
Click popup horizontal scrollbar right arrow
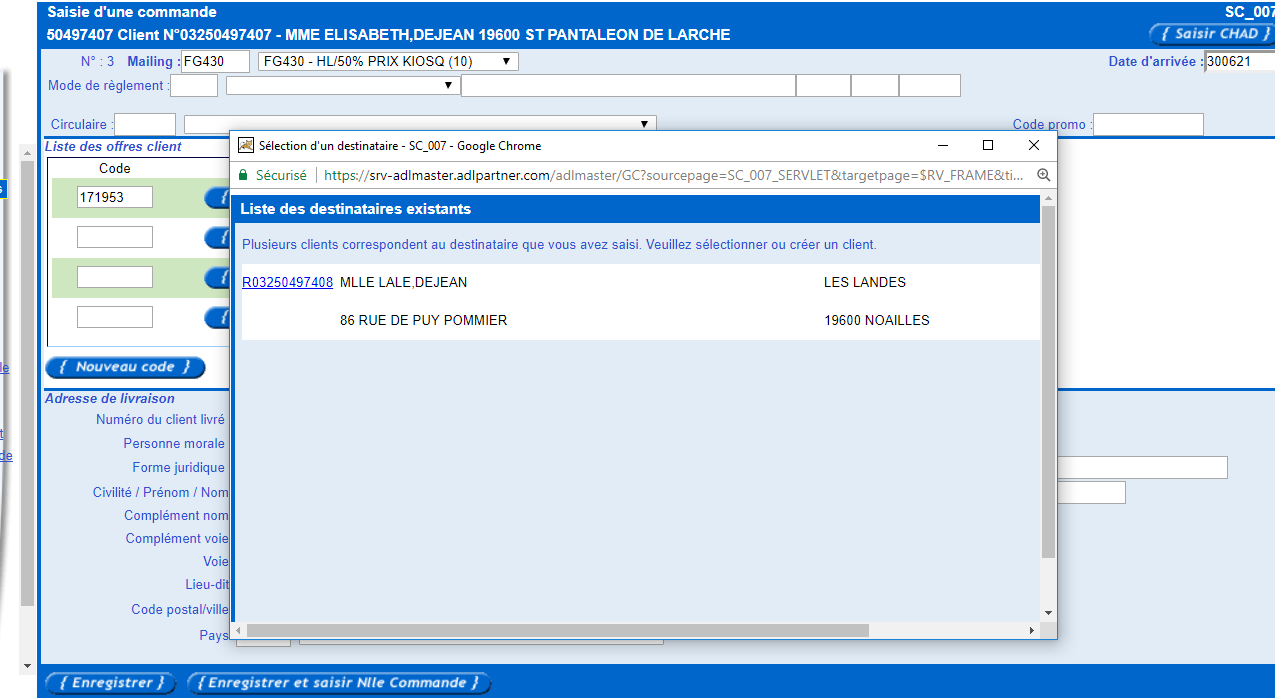coord(1033,631)
